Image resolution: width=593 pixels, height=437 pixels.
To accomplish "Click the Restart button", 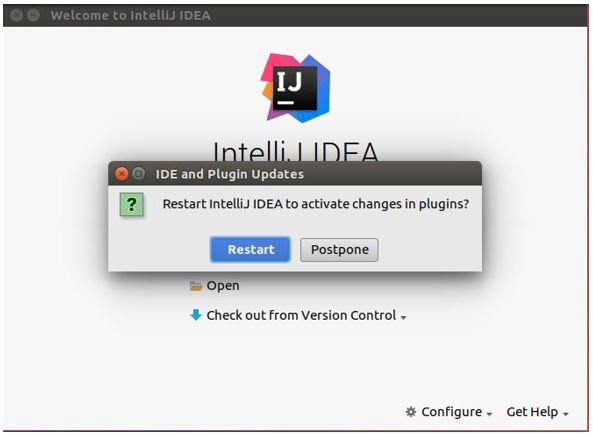I will click(250, 249).
